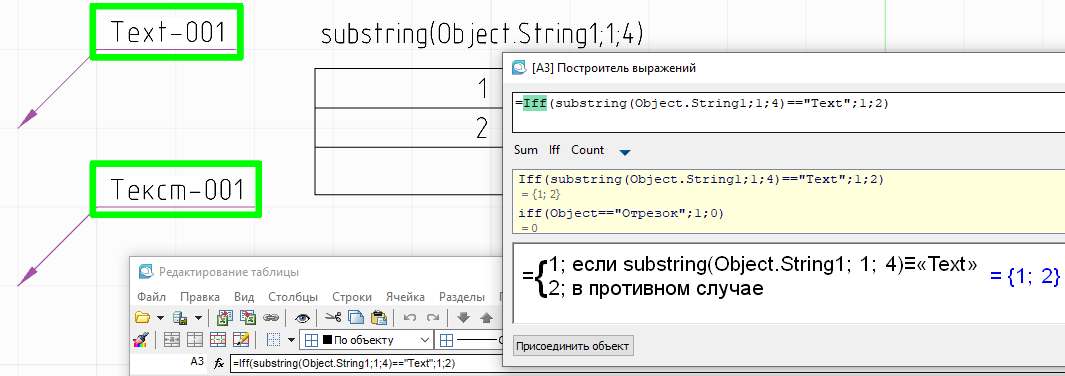Click the chain link icon

[271, 318]
